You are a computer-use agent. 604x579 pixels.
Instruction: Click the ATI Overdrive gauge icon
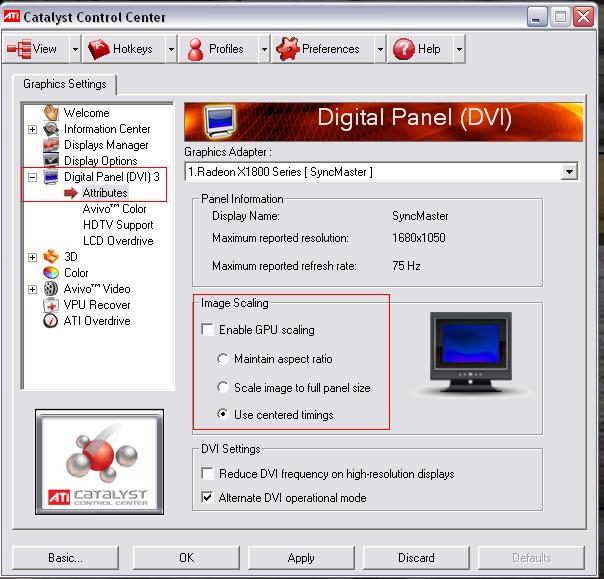click(x=51, y=321)
